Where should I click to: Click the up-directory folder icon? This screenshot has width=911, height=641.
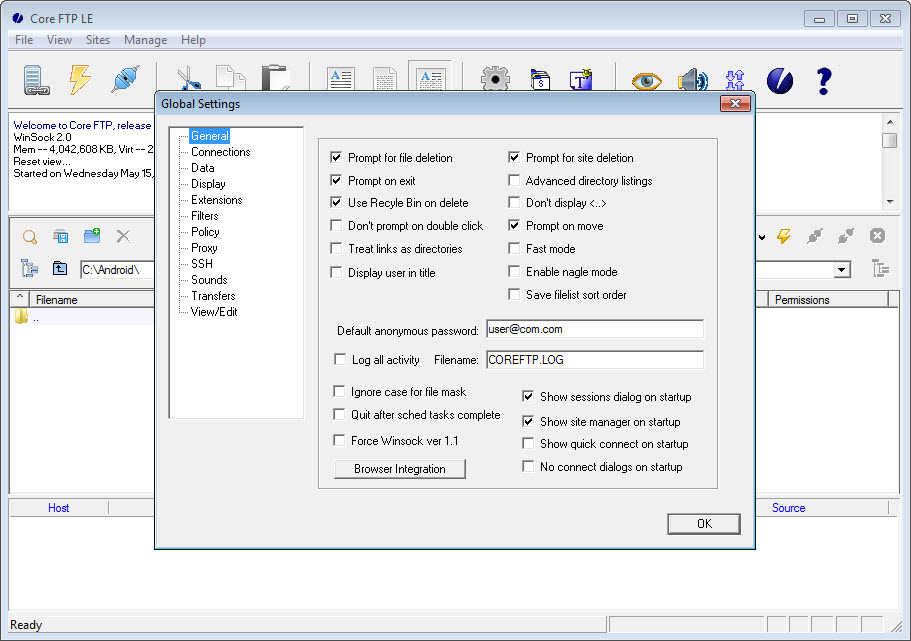coord(60,268)
